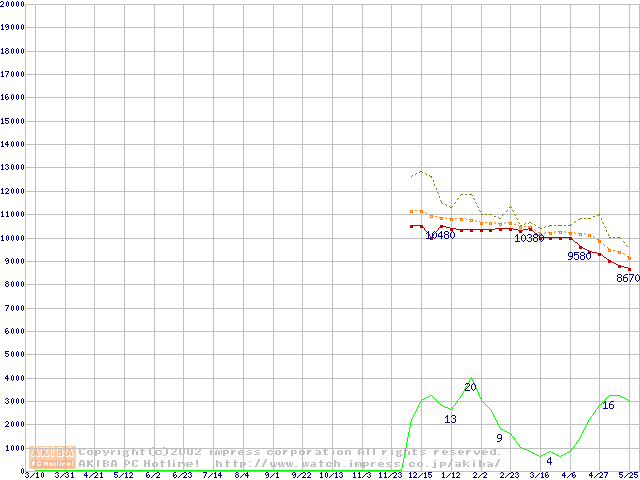Click the 8670 price data label

(627, 279)
